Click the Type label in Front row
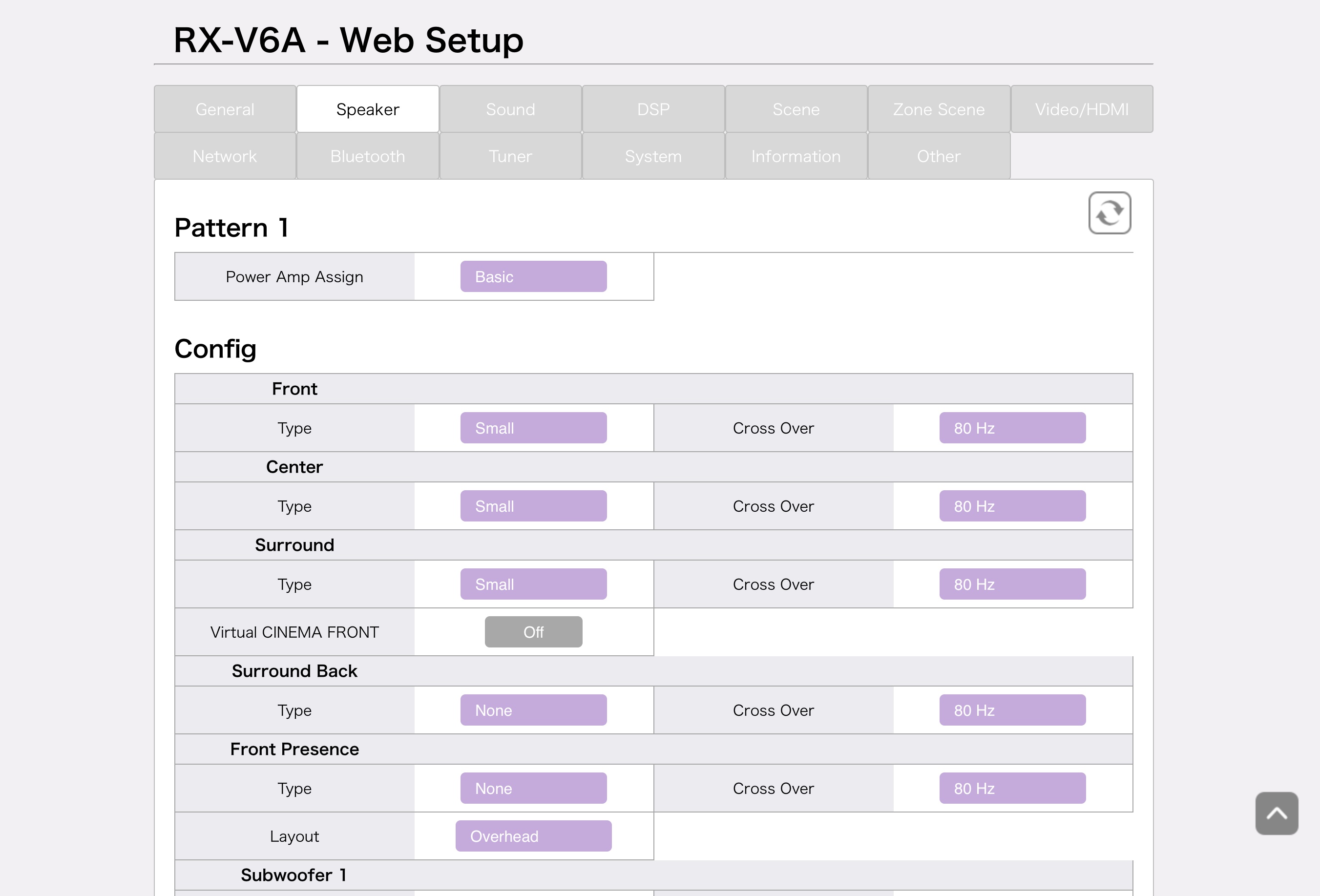This screenshot has height=896, width=1320. [294, 428]
